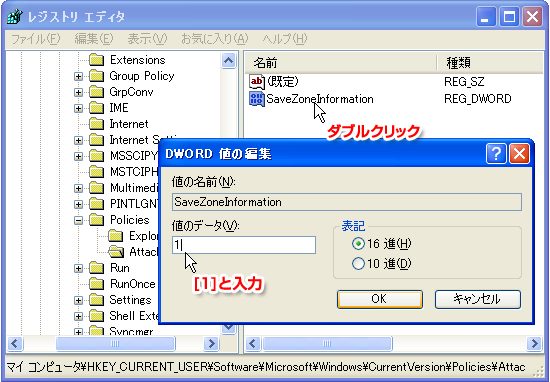The image size is (550, 382).
Task: Click the IME folder icon
Action: (96, 108)
